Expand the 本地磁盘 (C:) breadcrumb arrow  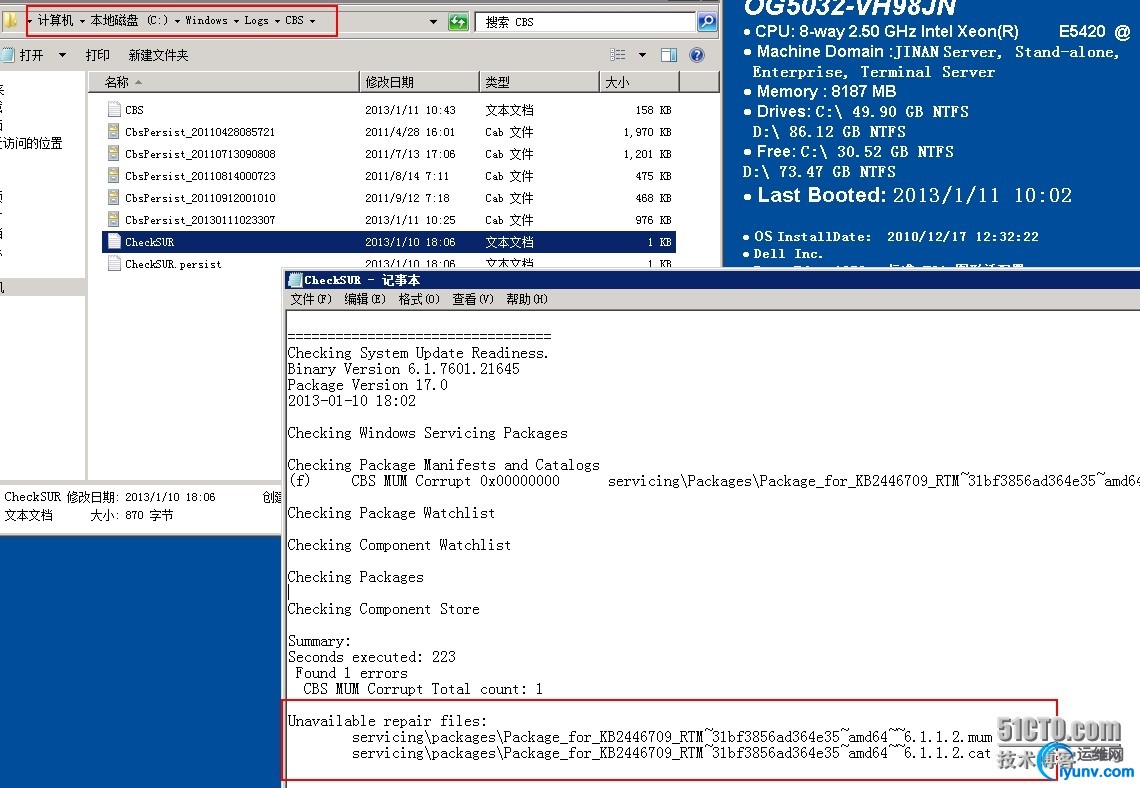[x=177, y=21]
